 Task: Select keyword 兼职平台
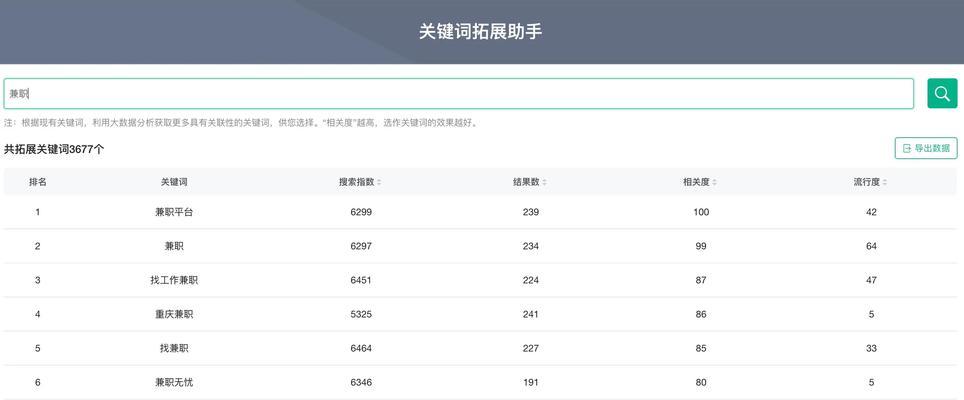click(174, 212)
